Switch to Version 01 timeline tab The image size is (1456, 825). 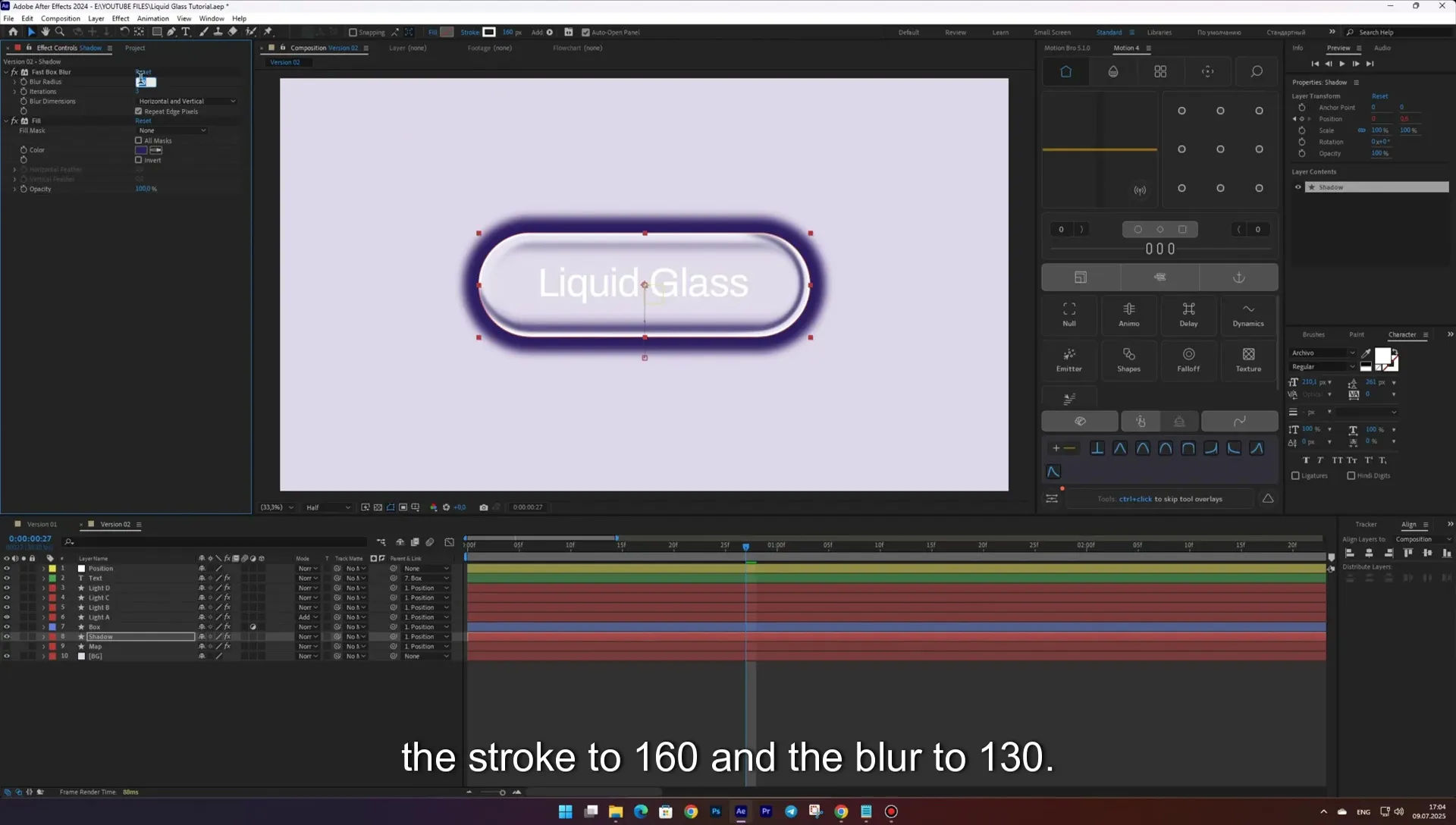click(42, 524)
